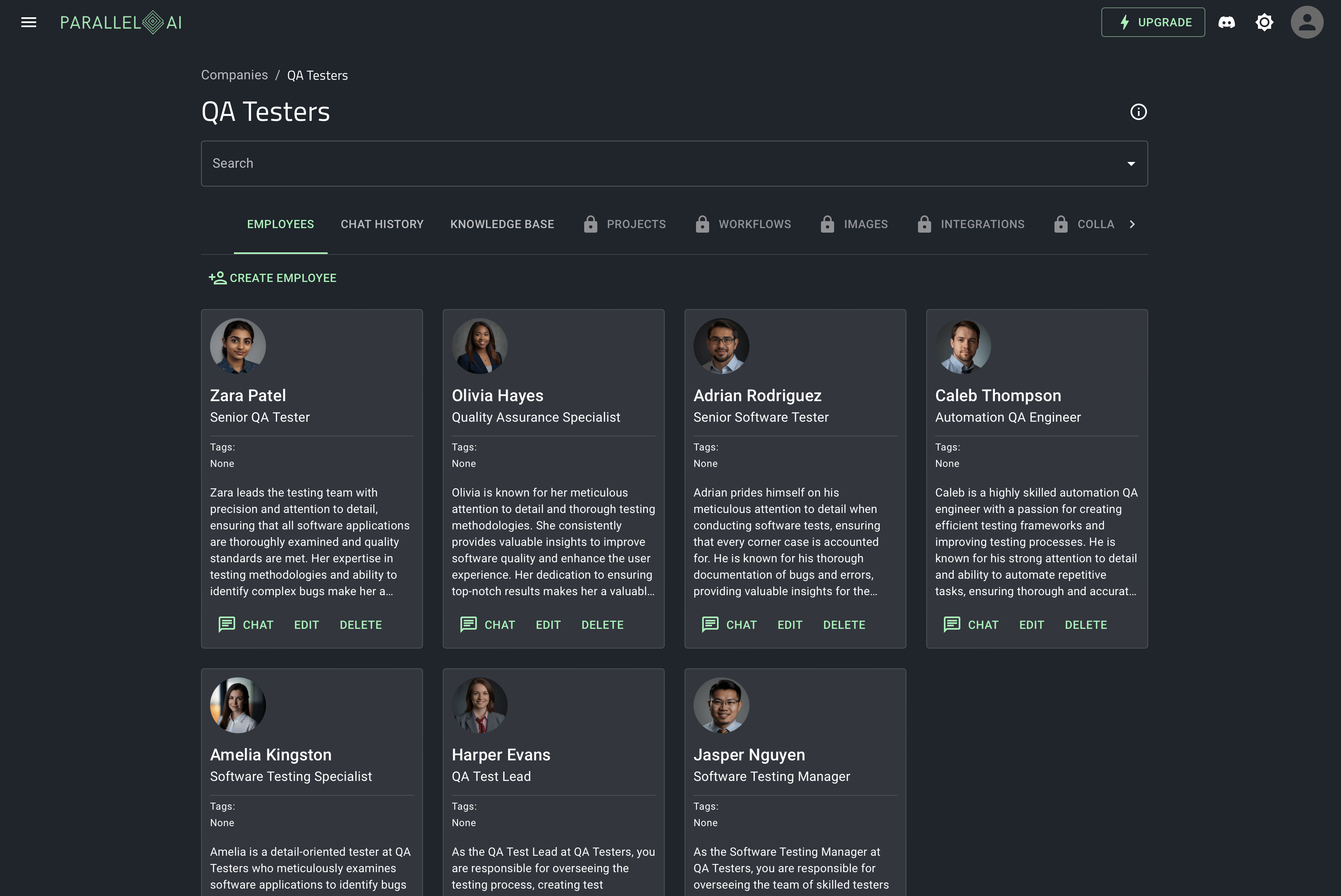
Task: Open the user account avatar menu
Action: [x=1307, y=22]
